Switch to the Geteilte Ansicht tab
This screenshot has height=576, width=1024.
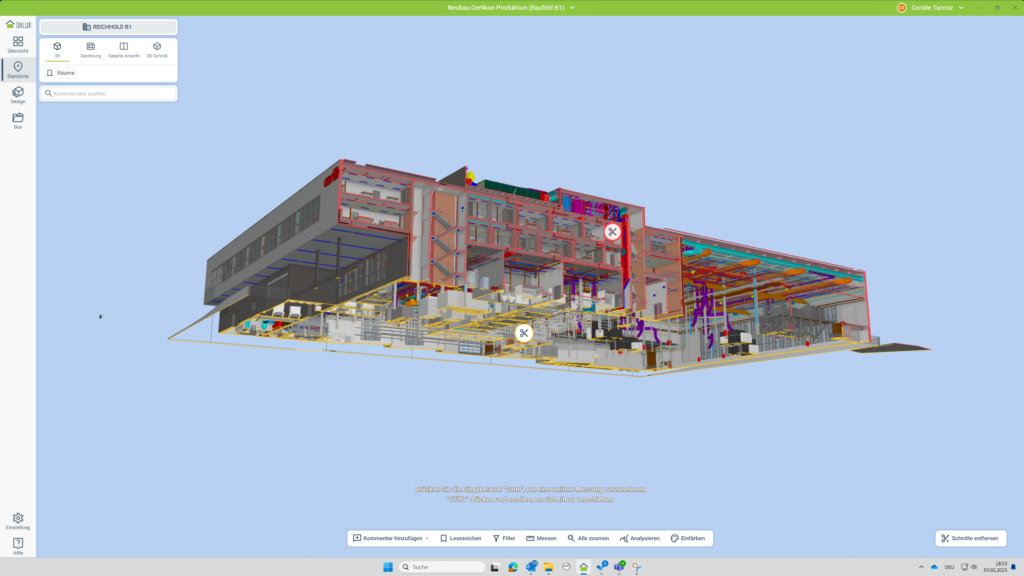click(x=124, y=49)
